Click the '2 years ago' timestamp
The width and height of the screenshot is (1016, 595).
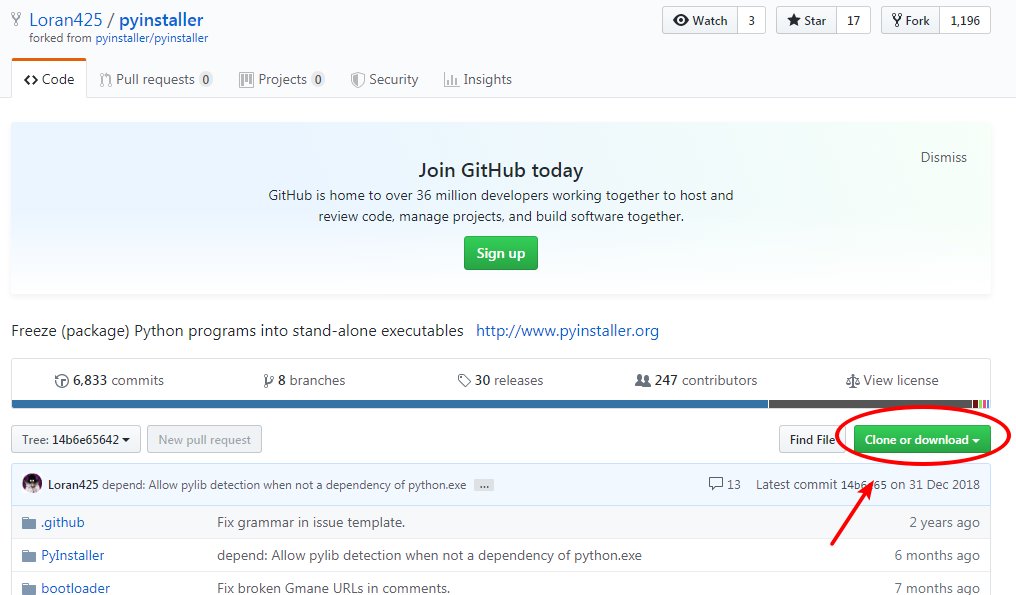click(x=944, y=522)
